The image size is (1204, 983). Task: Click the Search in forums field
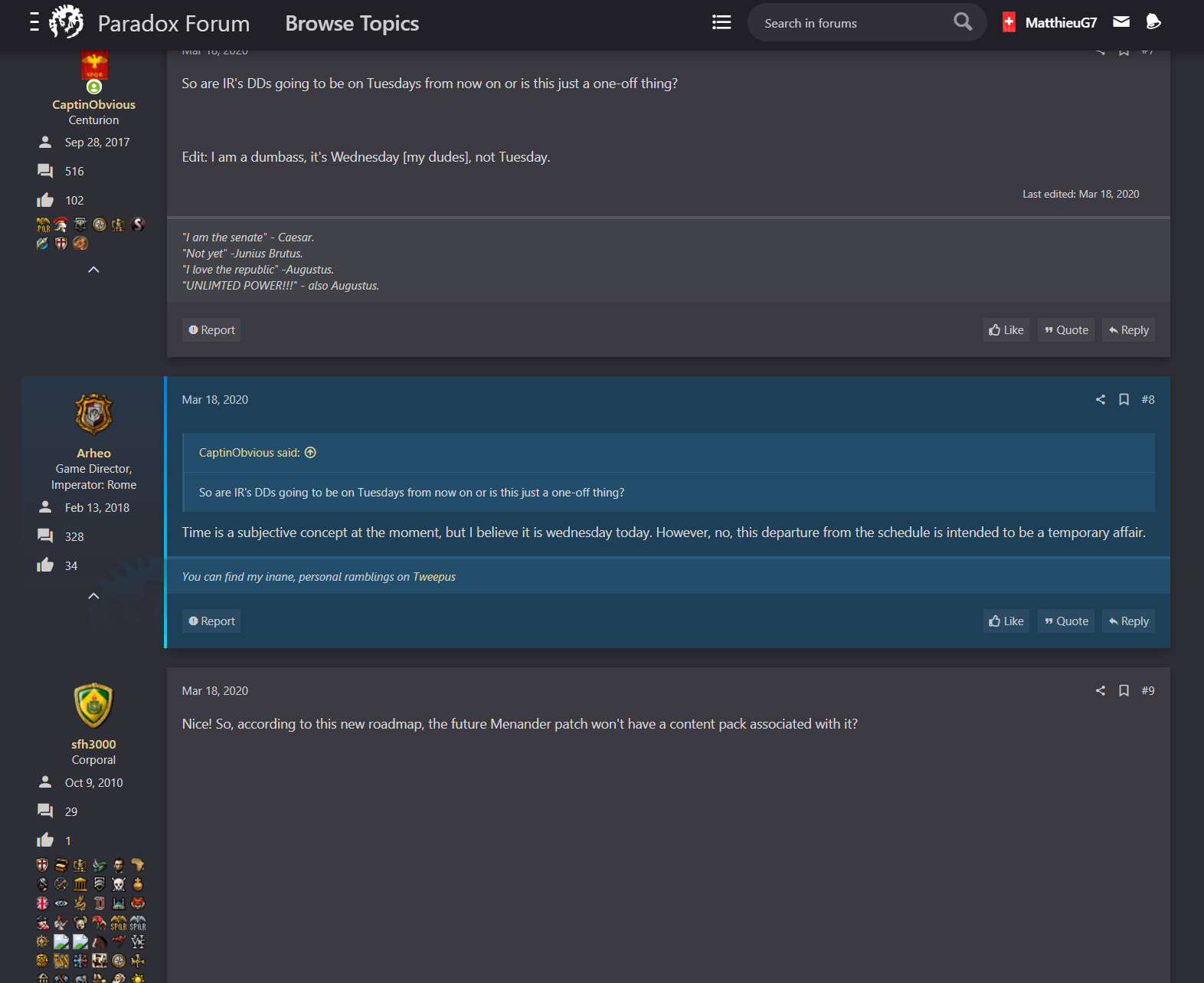842,22
